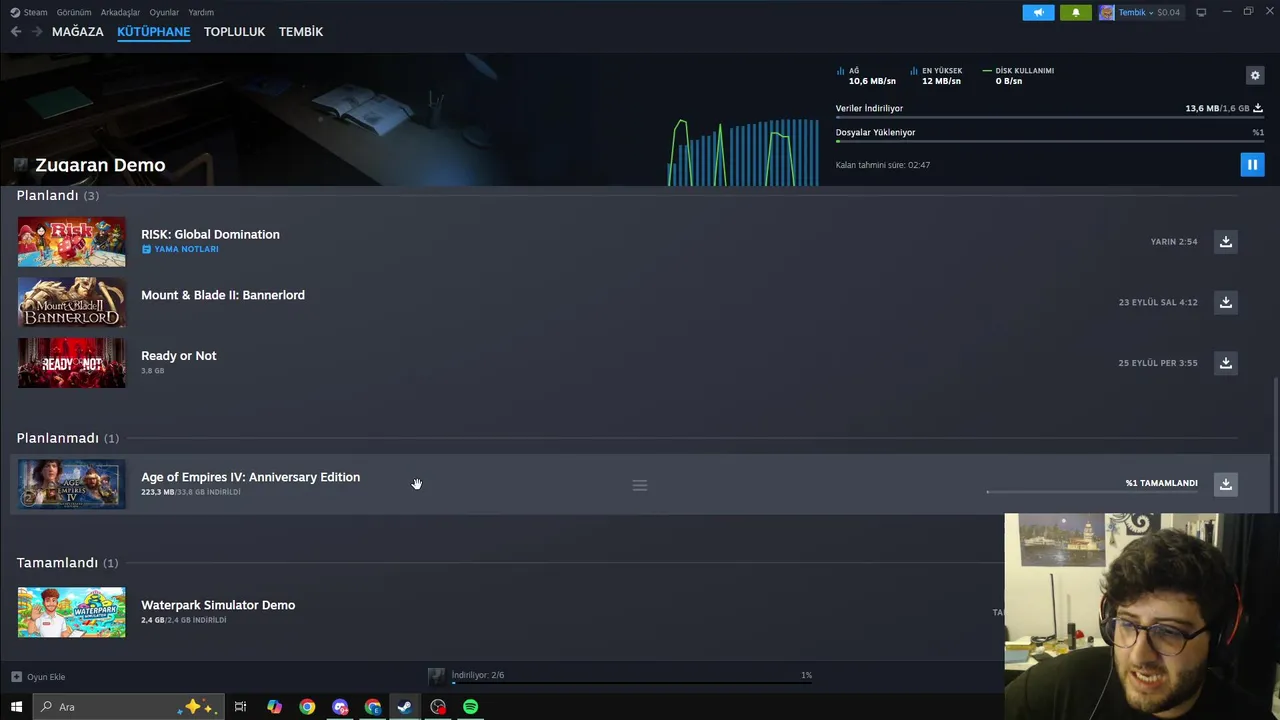Click the Zuqaran Demo title

(100, 165)
